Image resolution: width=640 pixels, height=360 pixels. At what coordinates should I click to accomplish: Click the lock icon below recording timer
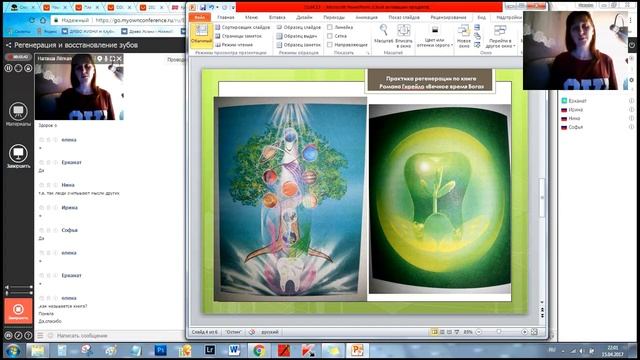[x=28, y=68]
